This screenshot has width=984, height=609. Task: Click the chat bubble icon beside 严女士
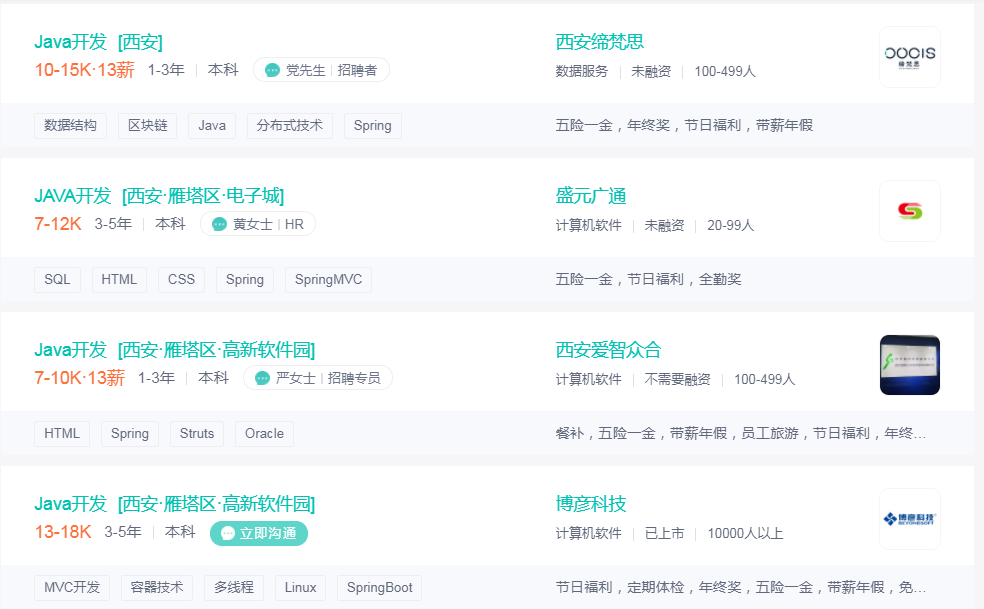[x=262, y=378]
